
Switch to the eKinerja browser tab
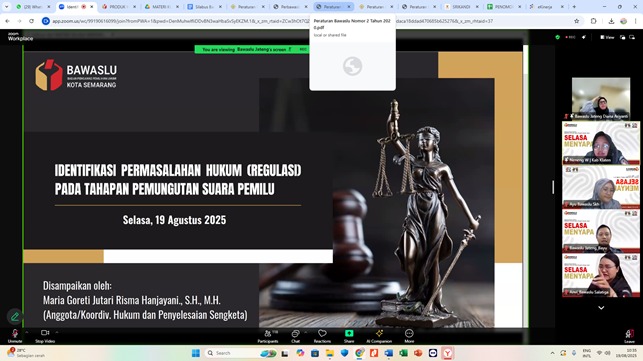pyautogui.click(x=546, y=7)
